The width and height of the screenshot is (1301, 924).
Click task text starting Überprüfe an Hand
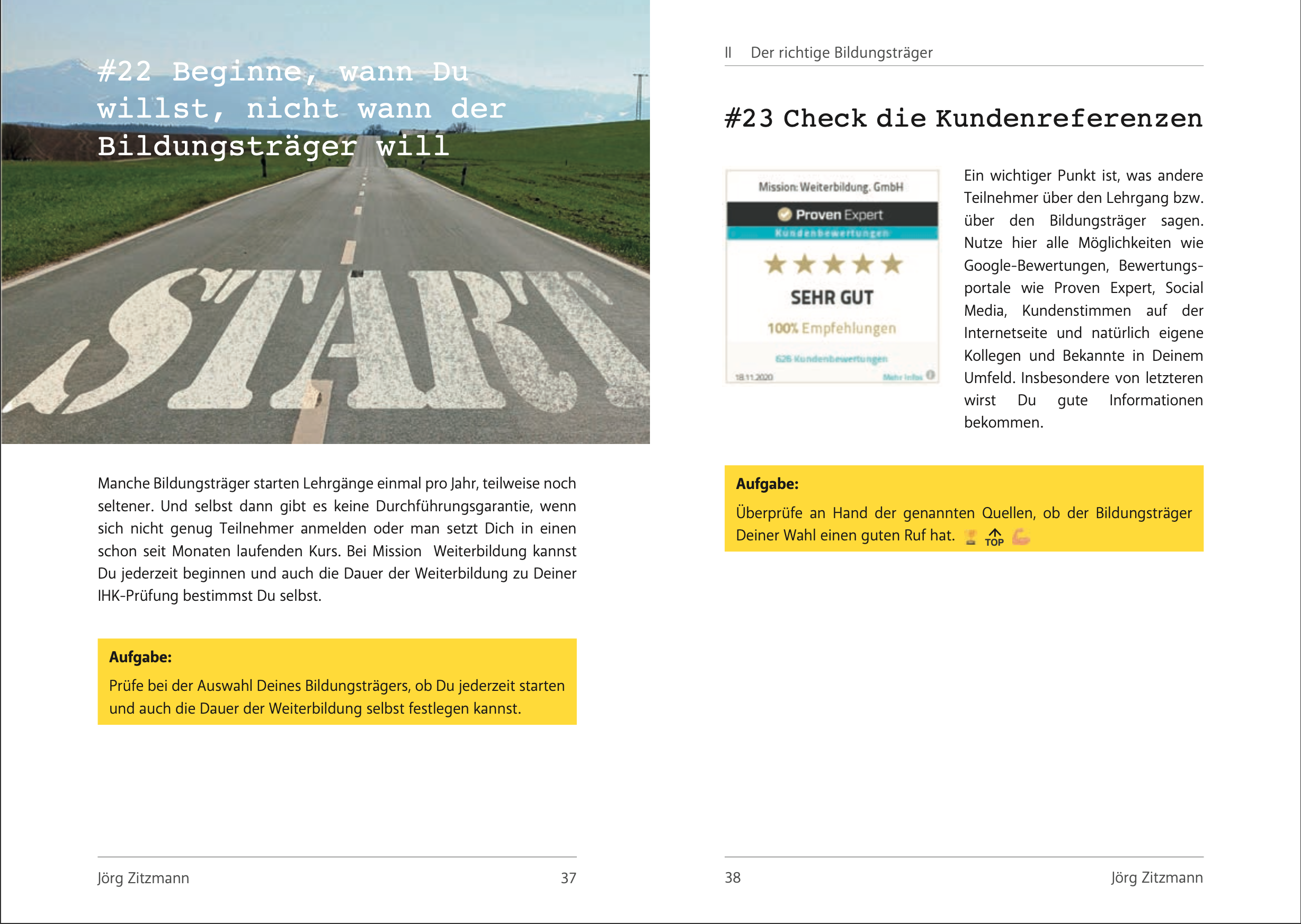(x=964, y=524)
